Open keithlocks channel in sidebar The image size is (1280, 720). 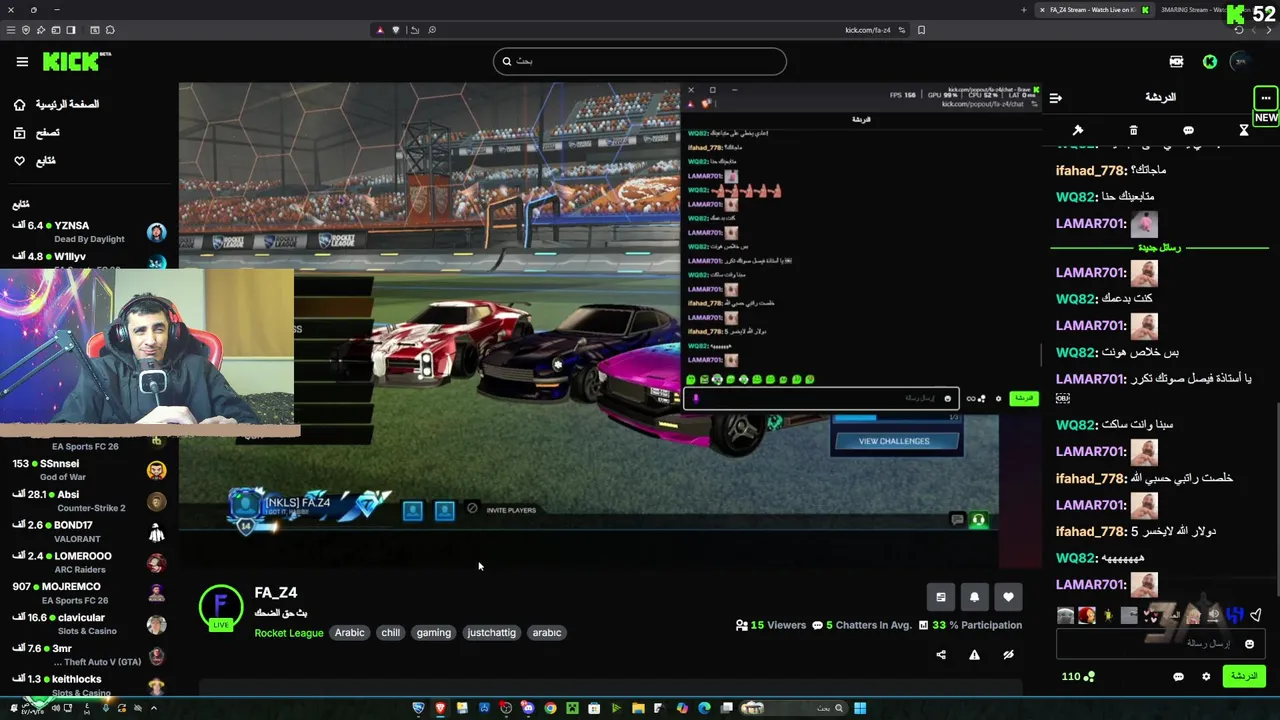point(89,685)
